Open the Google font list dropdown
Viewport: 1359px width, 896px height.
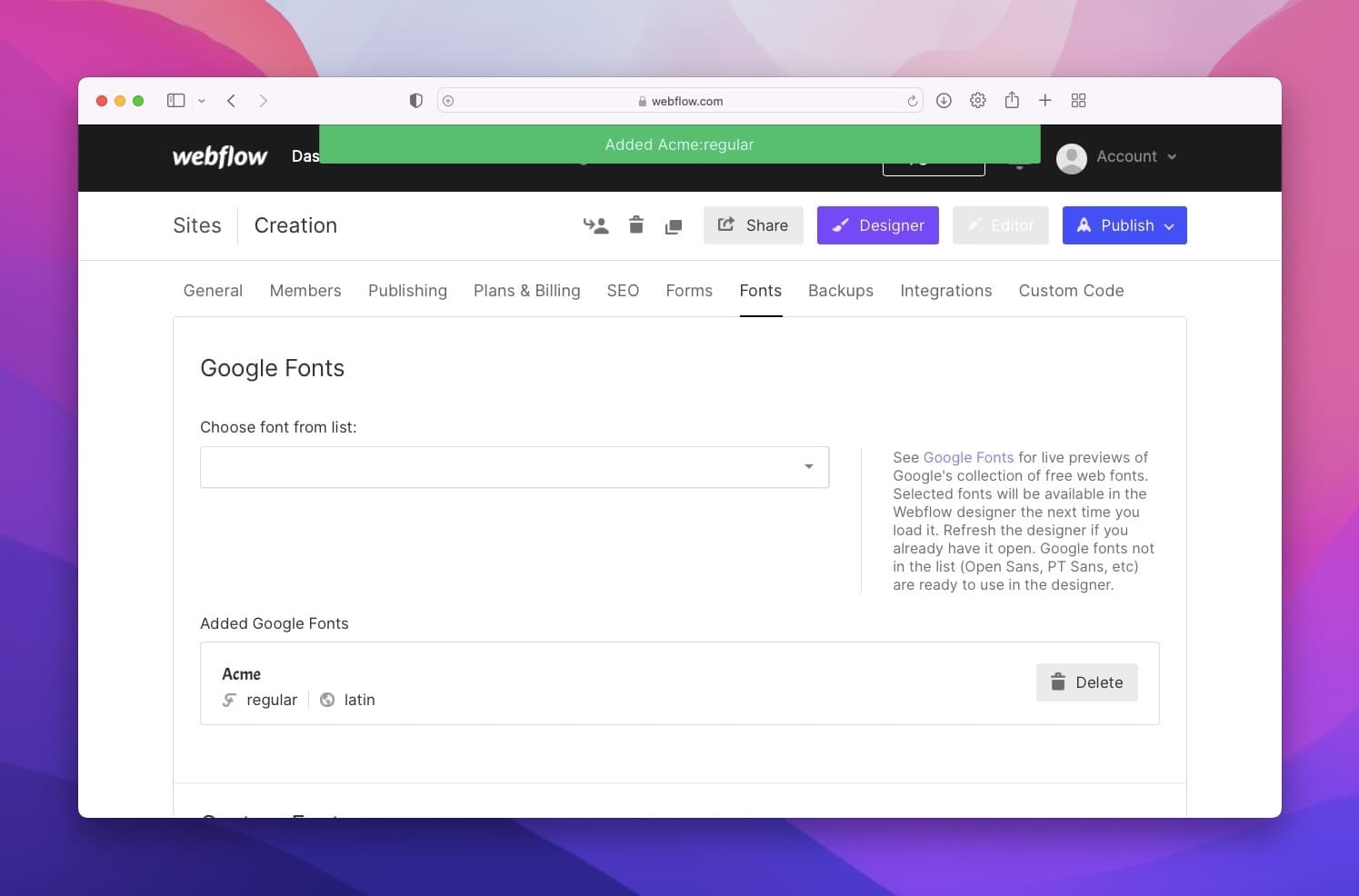click(515, 467)
